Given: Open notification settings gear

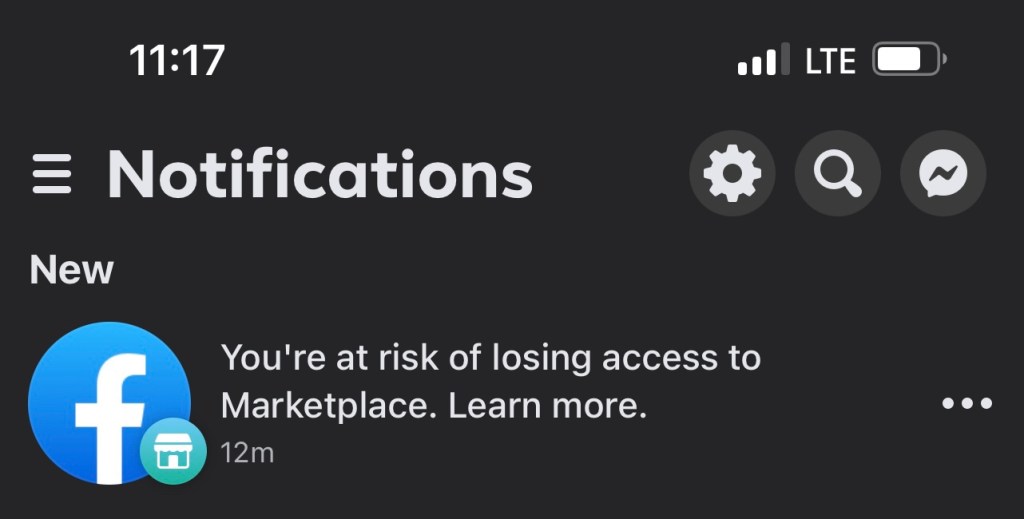Looking at the screenshot, I should [x=732, y=175].
